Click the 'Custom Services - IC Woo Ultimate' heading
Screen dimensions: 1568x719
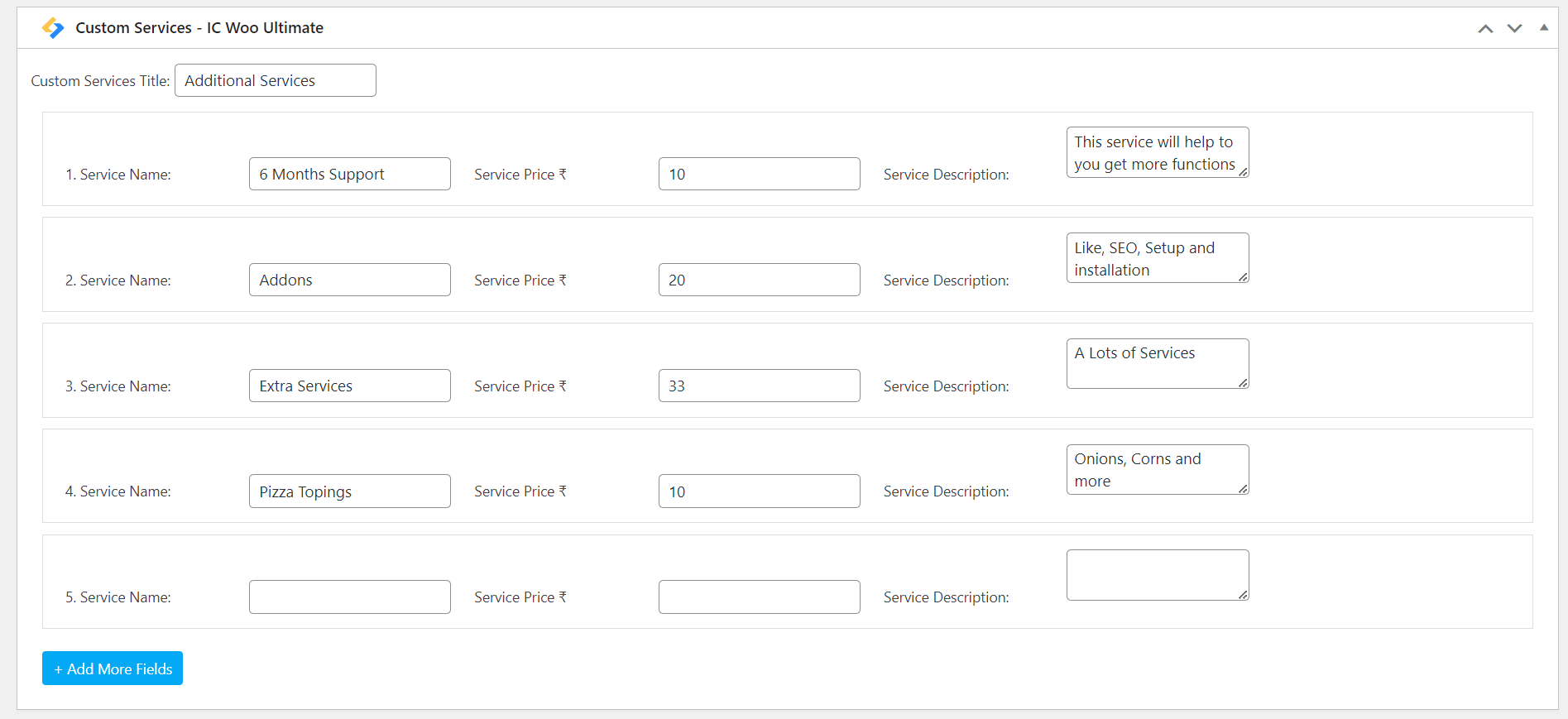coord(199,28)
